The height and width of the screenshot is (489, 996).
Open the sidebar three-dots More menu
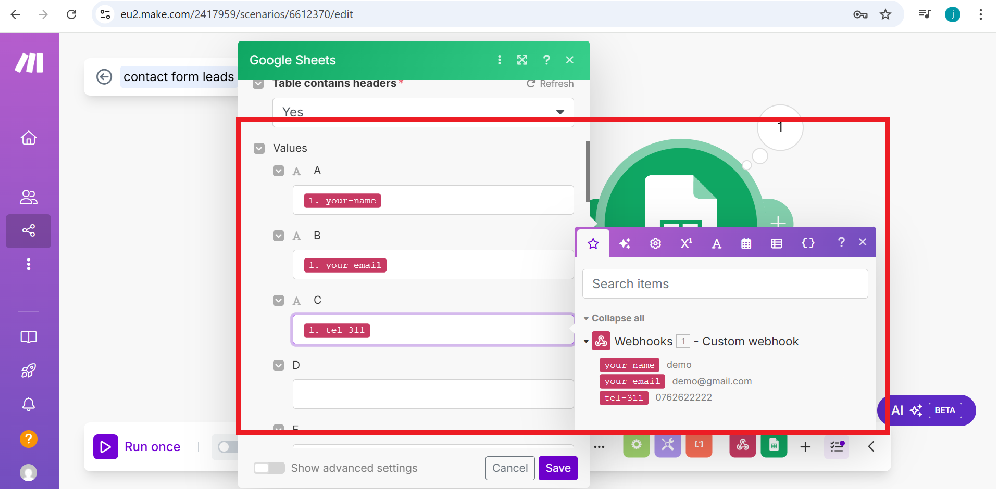[29, 264]
